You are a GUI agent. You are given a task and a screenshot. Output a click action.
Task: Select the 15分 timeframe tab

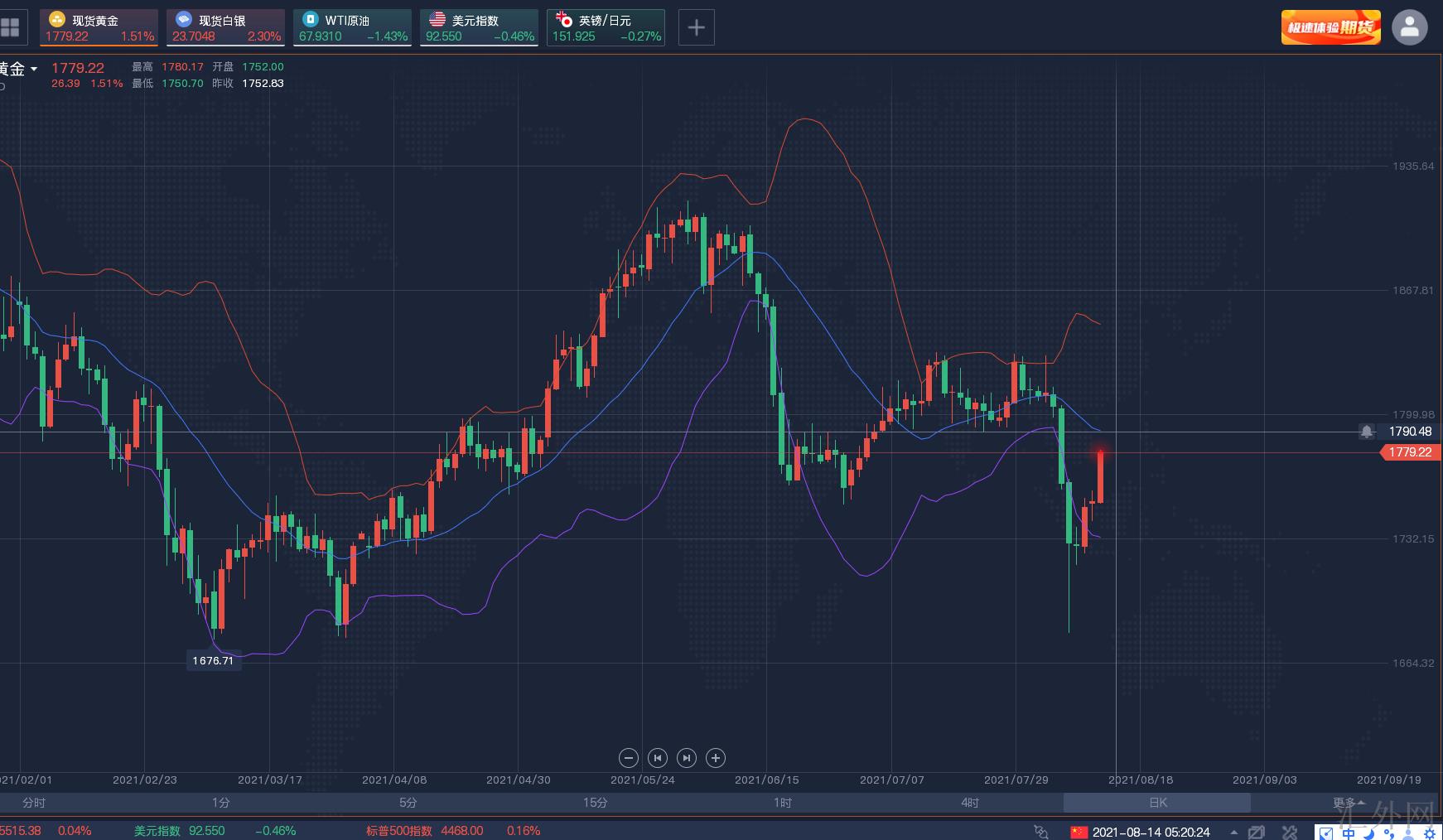point(595,803)
